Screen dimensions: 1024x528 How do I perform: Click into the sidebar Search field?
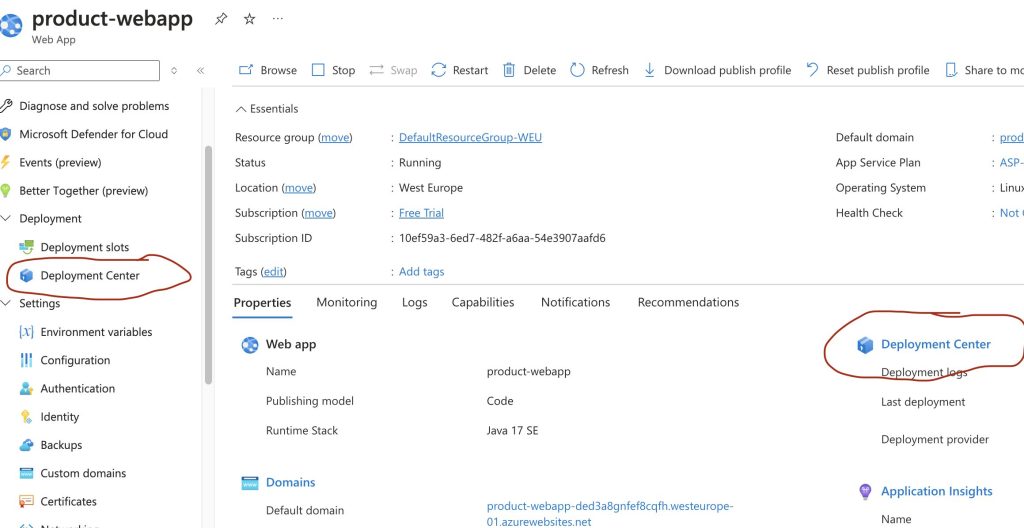[x=85, y=71]
